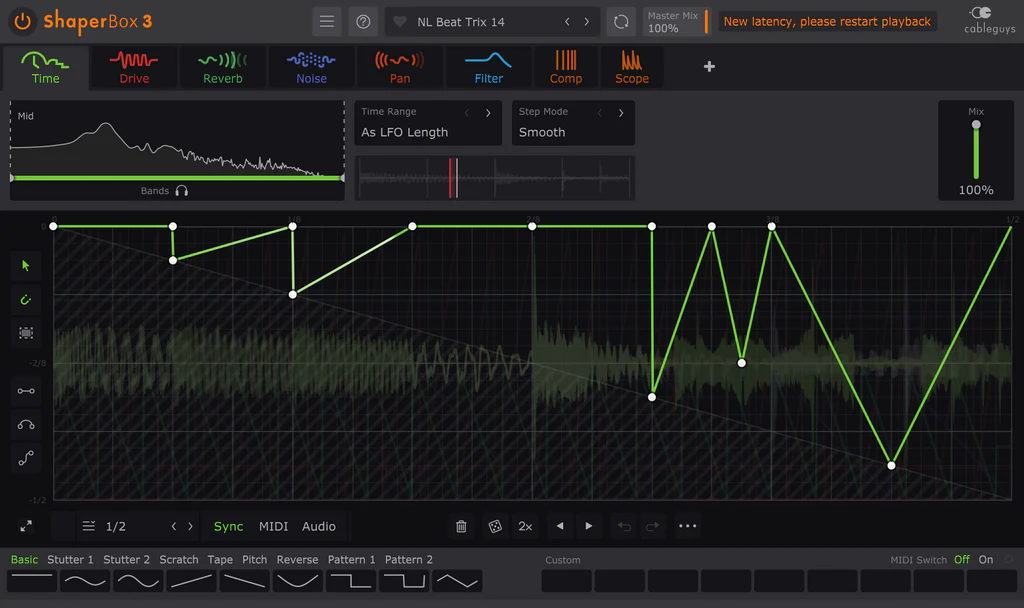The image size is (1024, 608).
Task: Select the Filter shaper tab
Action: click(488, 67)
